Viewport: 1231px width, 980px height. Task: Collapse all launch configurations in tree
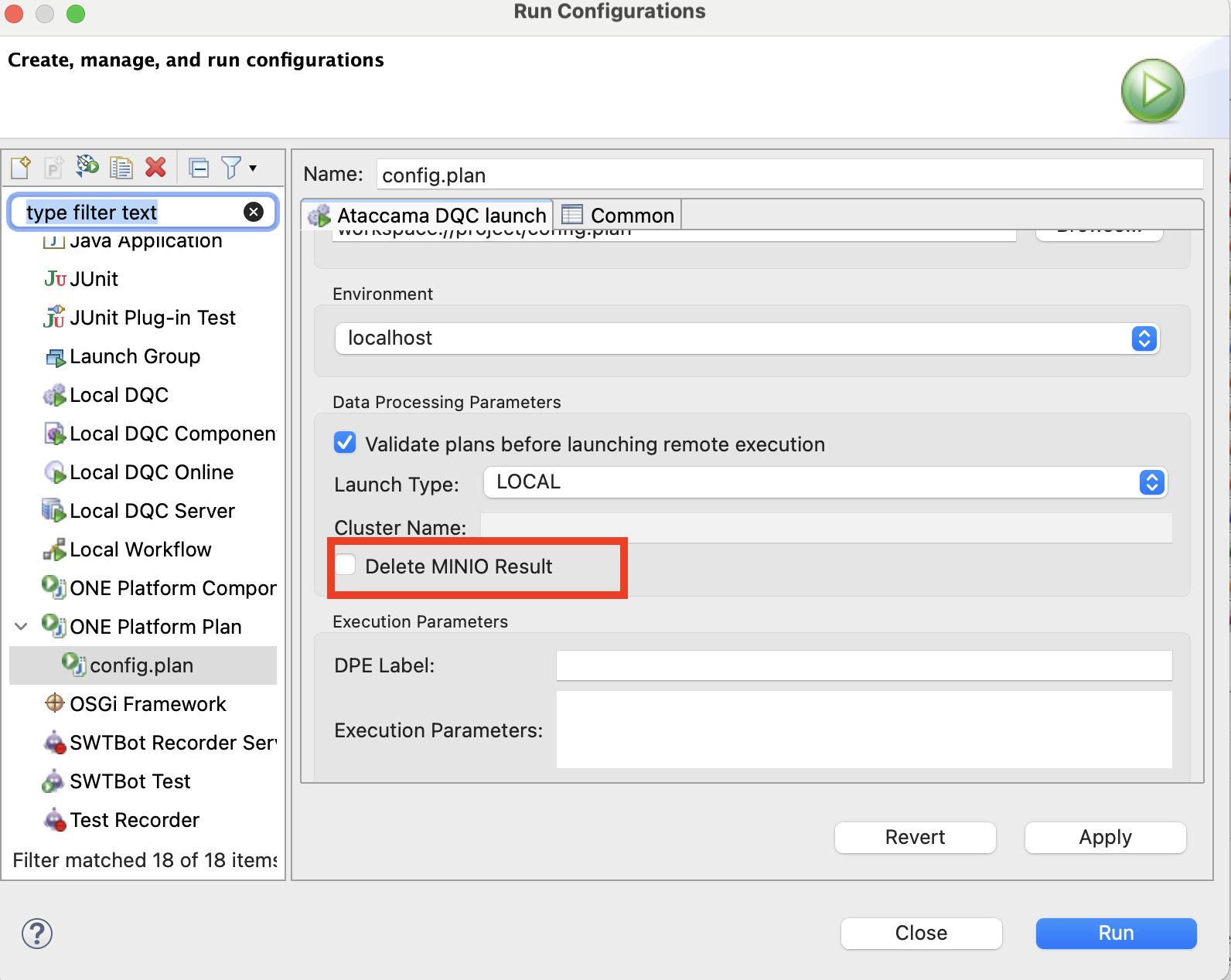[199, 167]
